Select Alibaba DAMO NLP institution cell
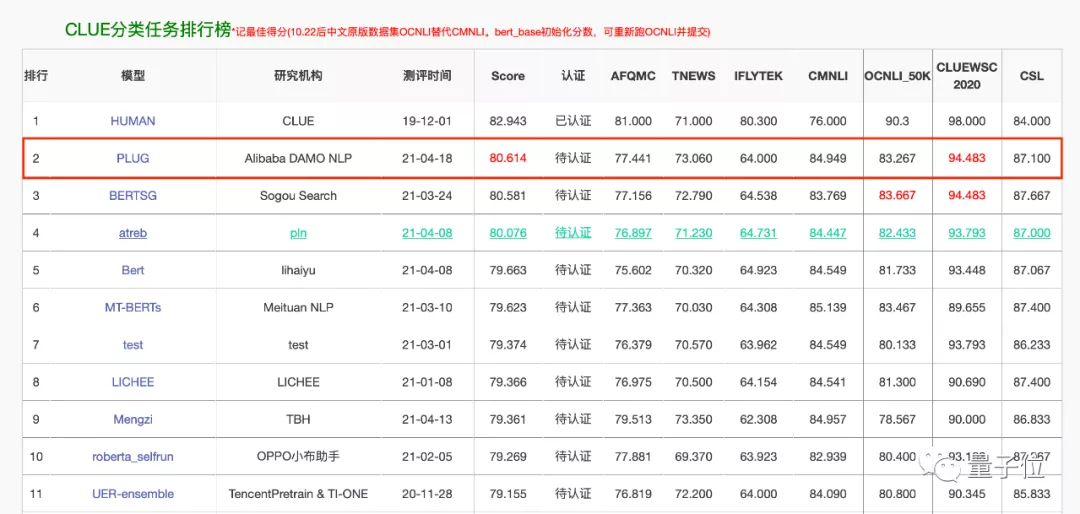Image resolution: width=1080 pixels, height=514 pixels. point(298,158)
